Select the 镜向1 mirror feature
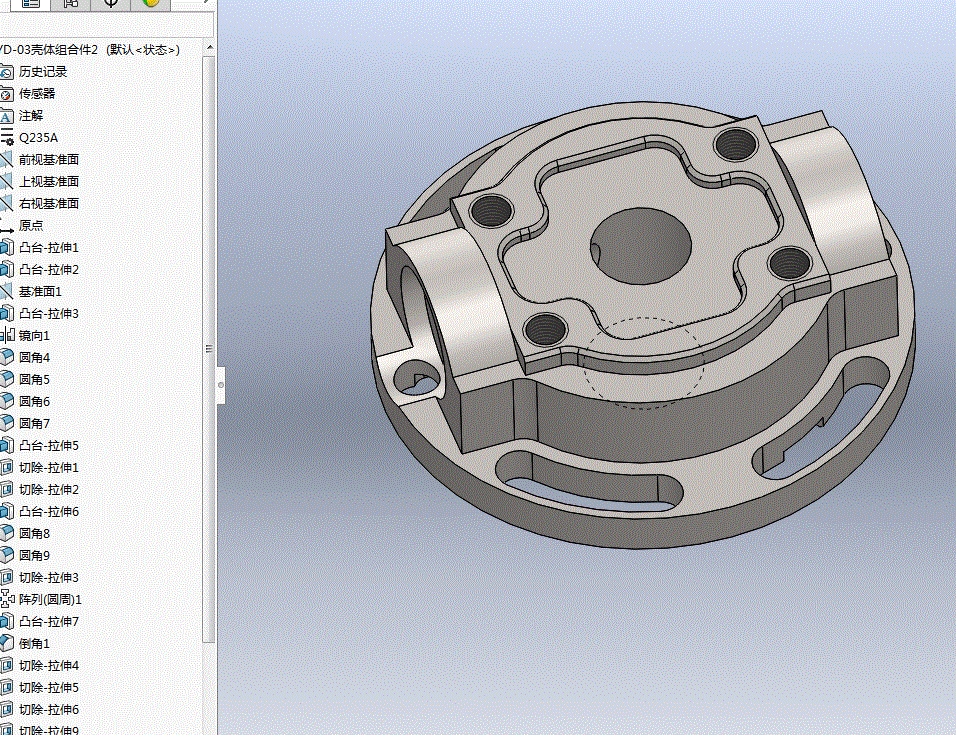956x735 pixels. (34, 335)
